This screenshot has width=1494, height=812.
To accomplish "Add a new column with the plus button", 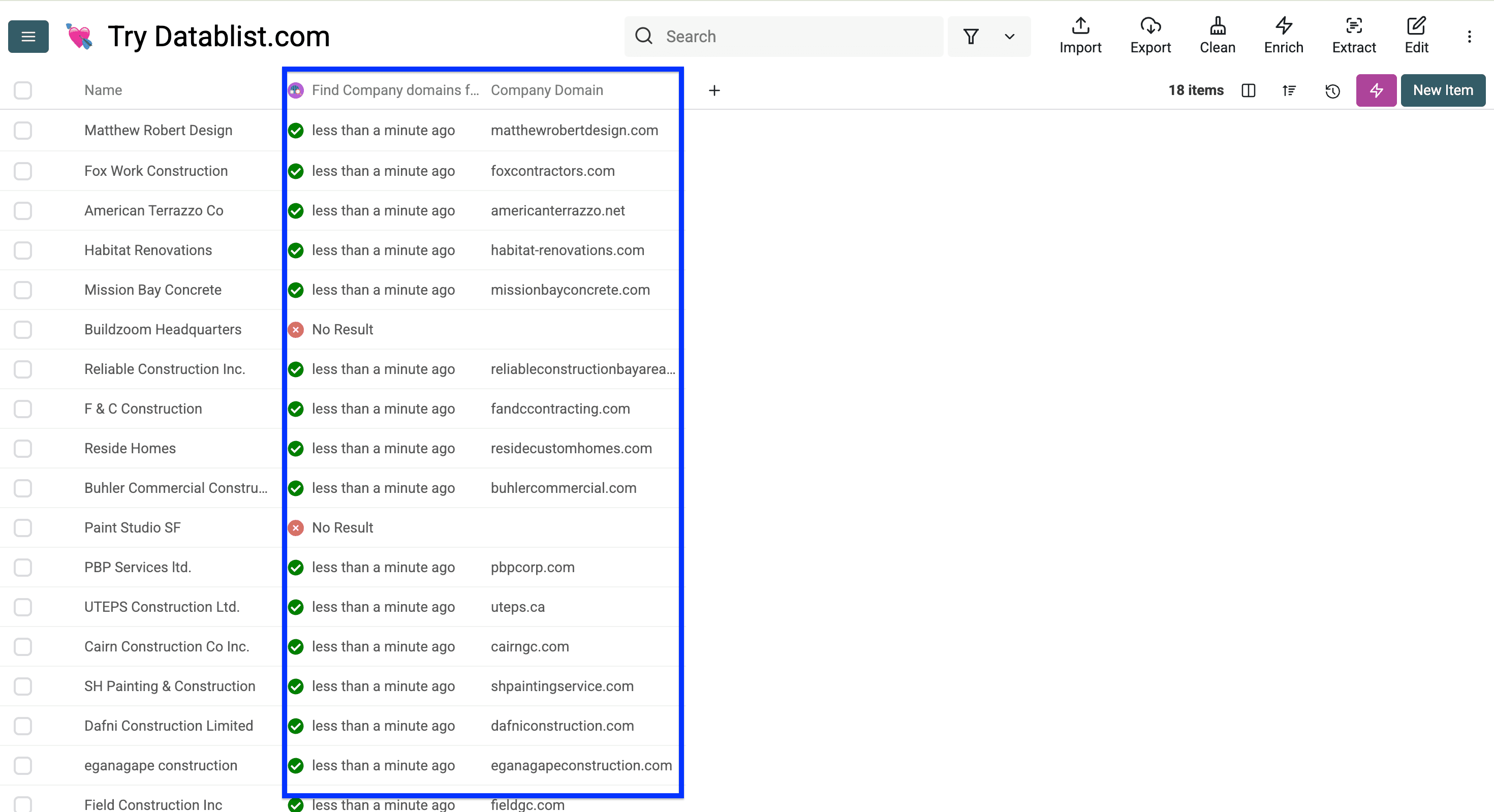I will coord(714,90).
